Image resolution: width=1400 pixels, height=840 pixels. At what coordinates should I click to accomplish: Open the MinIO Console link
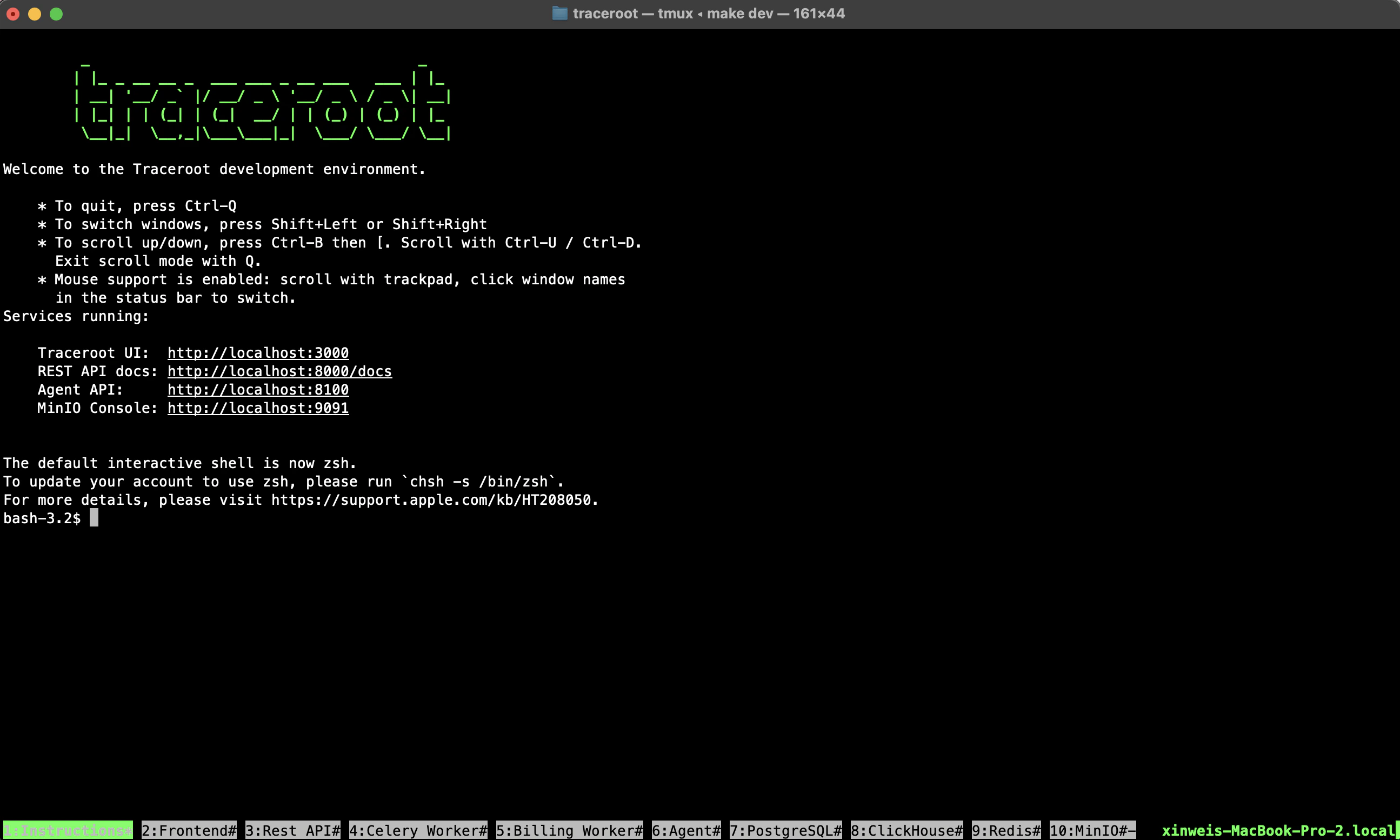point(257,408)
